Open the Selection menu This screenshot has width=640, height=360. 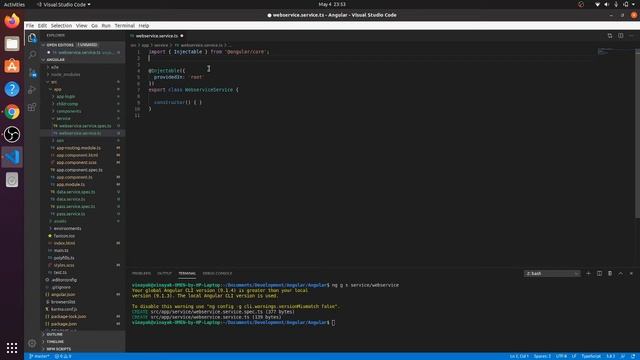(61, 25)
